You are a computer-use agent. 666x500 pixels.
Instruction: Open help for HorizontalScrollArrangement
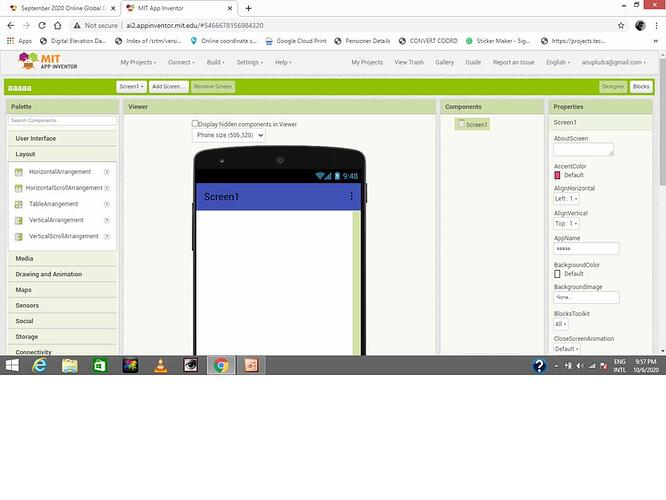pos(107,188)
